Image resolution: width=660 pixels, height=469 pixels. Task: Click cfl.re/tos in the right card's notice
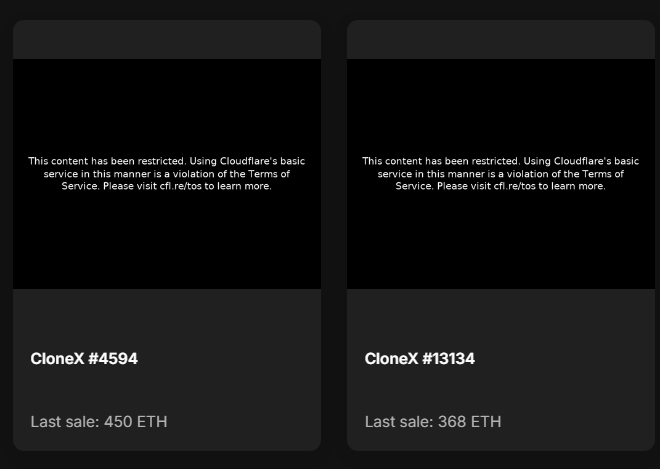pos(515,186)
